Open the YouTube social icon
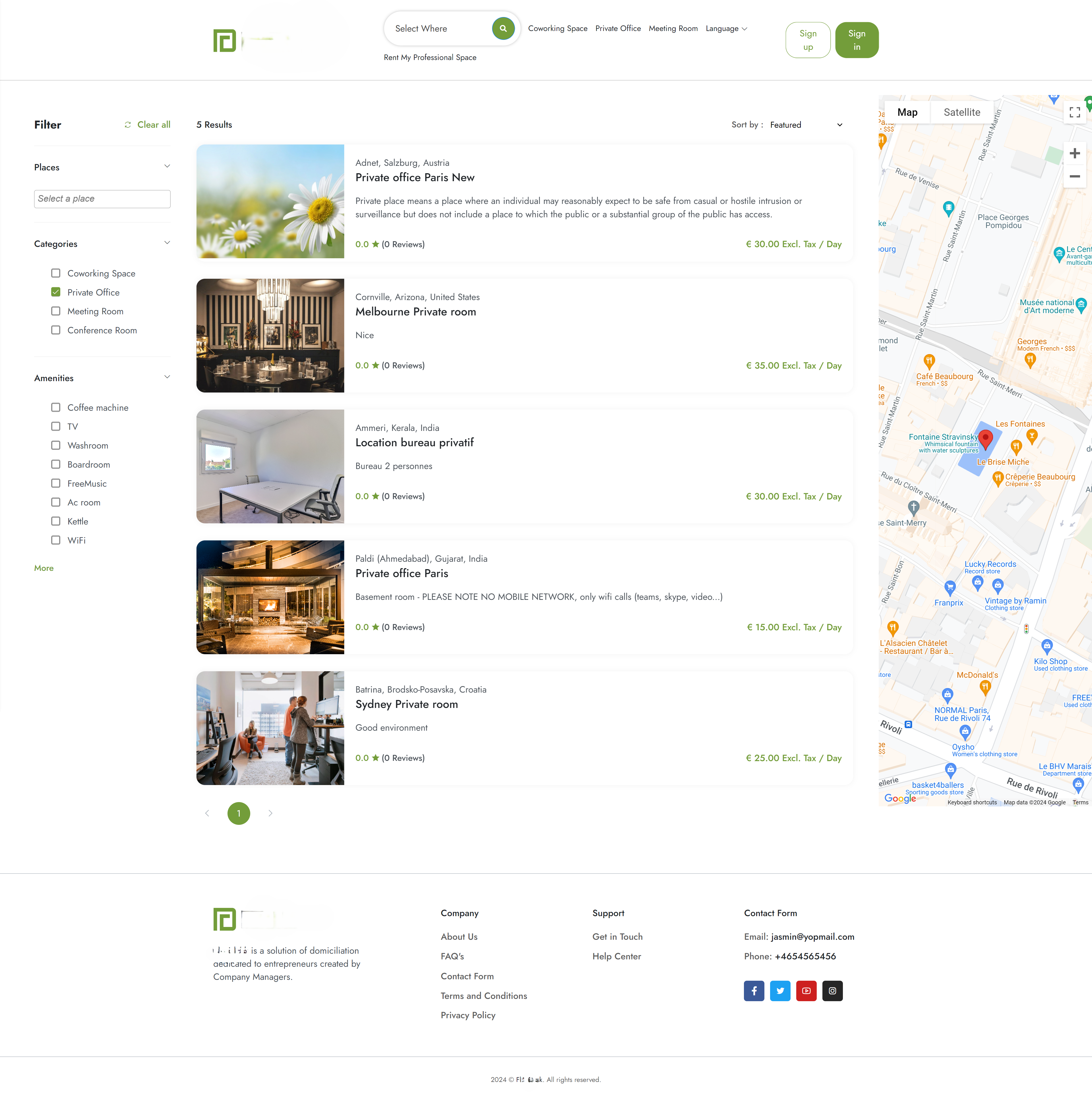 [x=806, y=991]
